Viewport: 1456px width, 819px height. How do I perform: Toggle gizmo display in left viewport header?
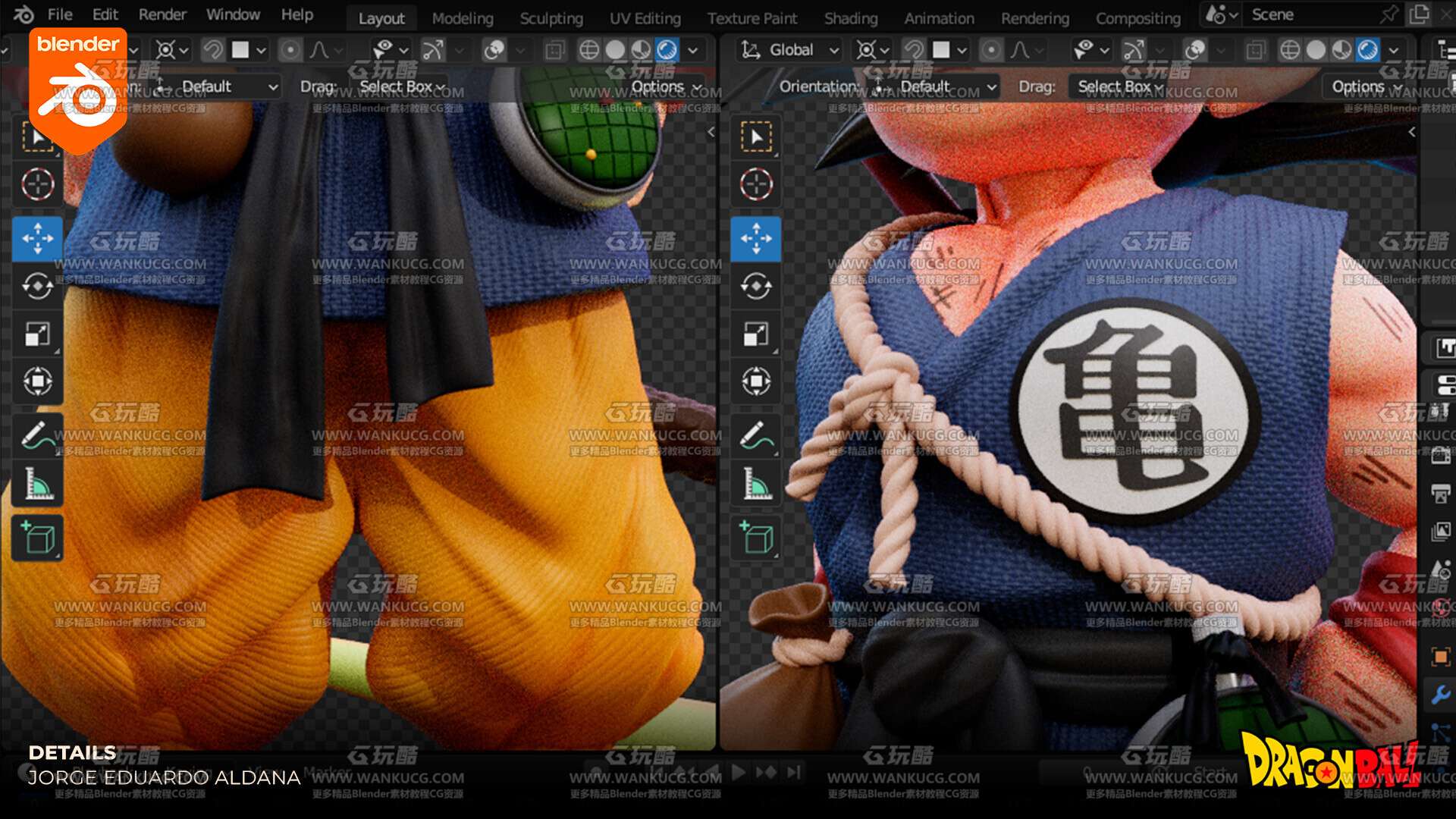click(433, 50)
